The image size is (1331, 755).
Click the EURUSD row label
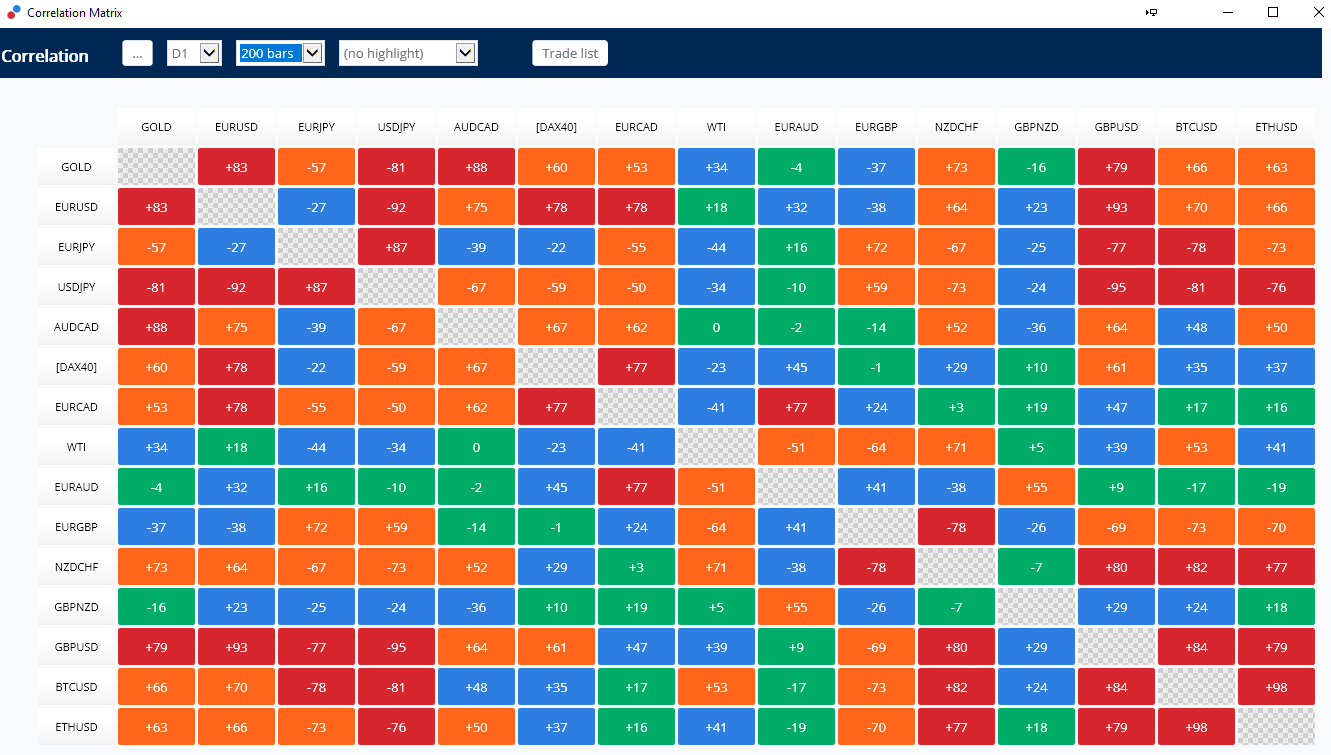77,207
